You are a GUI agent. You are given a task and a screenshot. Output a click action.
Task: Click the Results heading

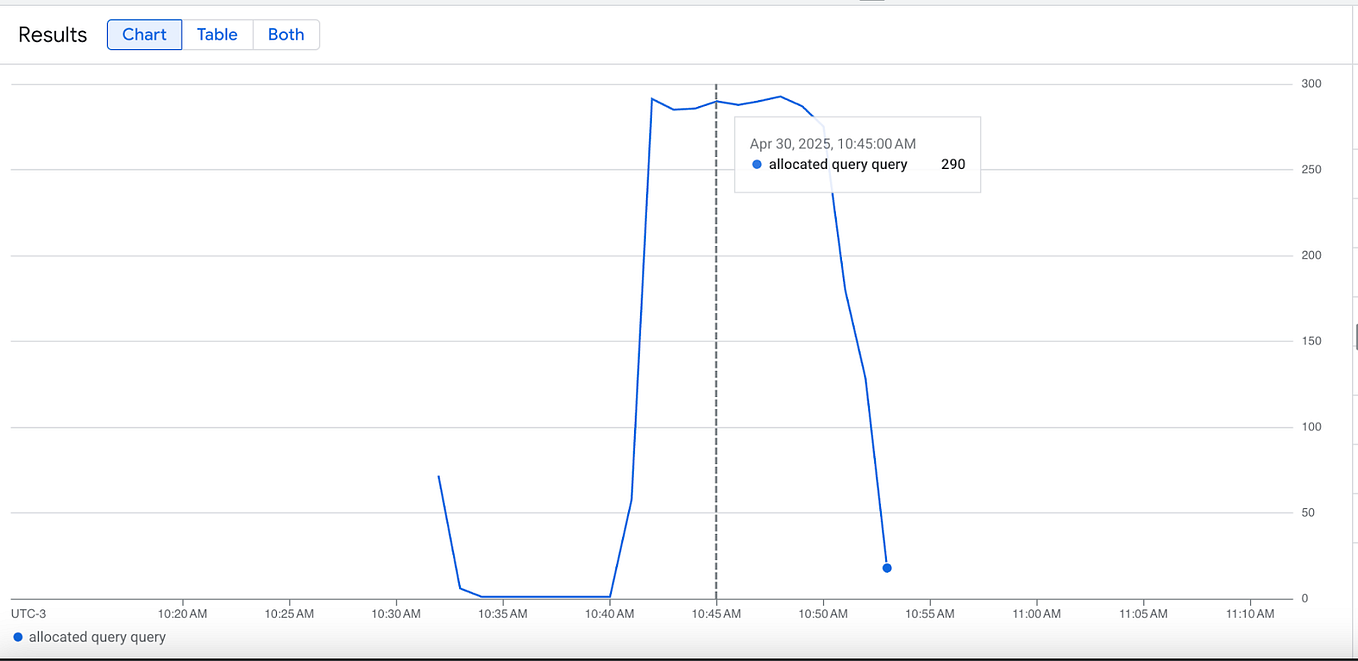[51, 34]
